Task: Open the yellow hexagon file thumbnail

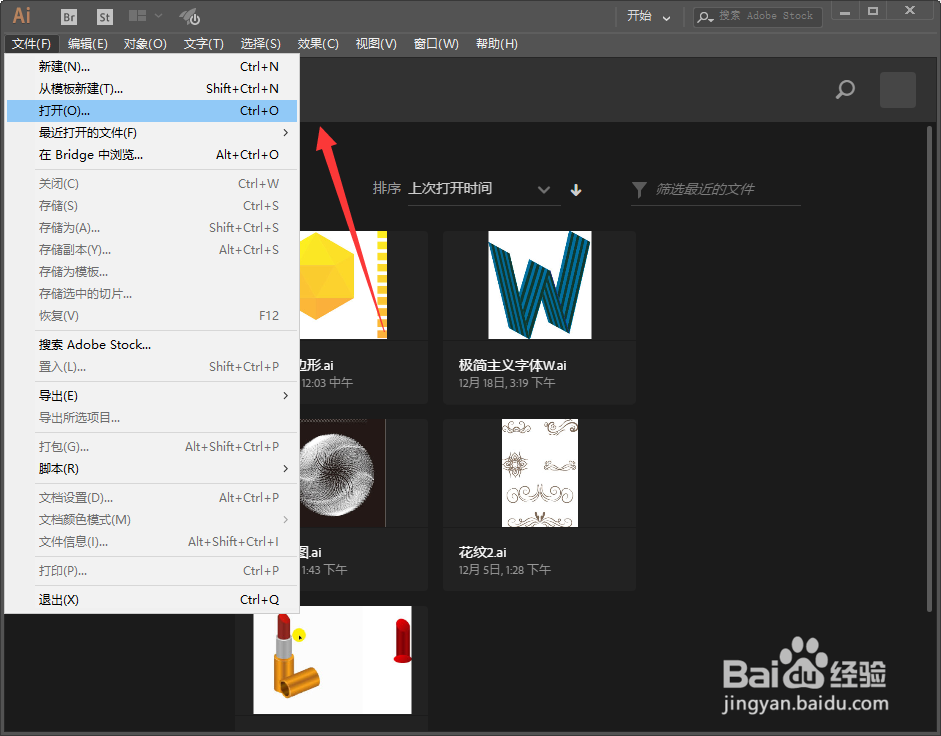Action: point(343,285)
